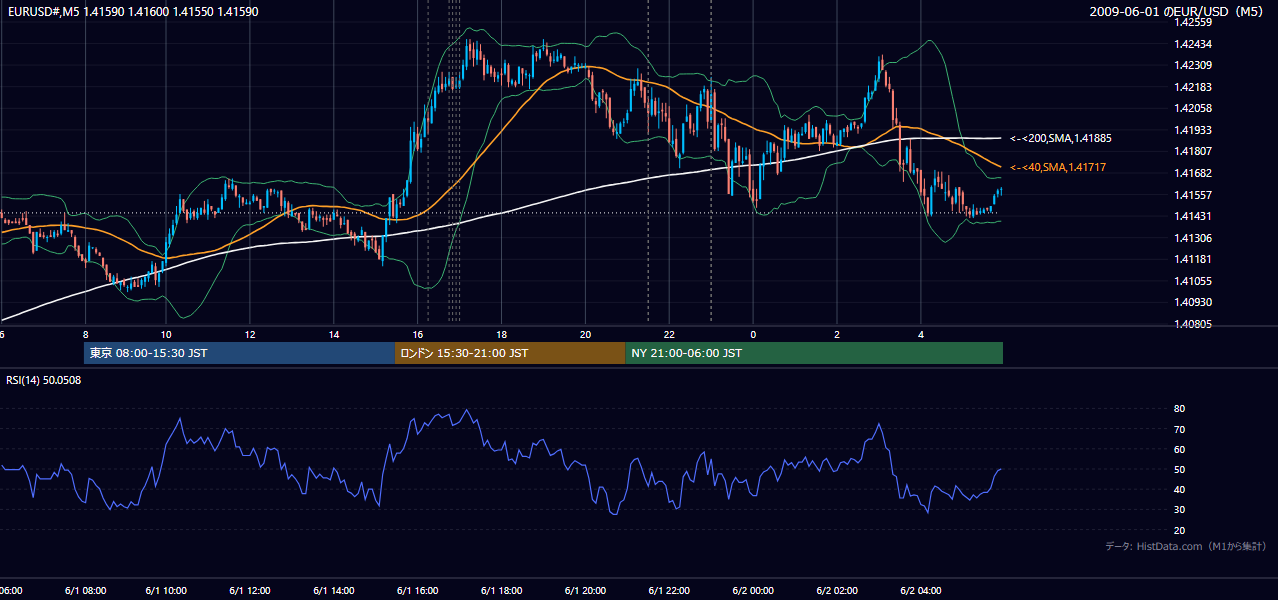
Task: Click the 6/1 22:00 time label
Action: coord(669,591)
